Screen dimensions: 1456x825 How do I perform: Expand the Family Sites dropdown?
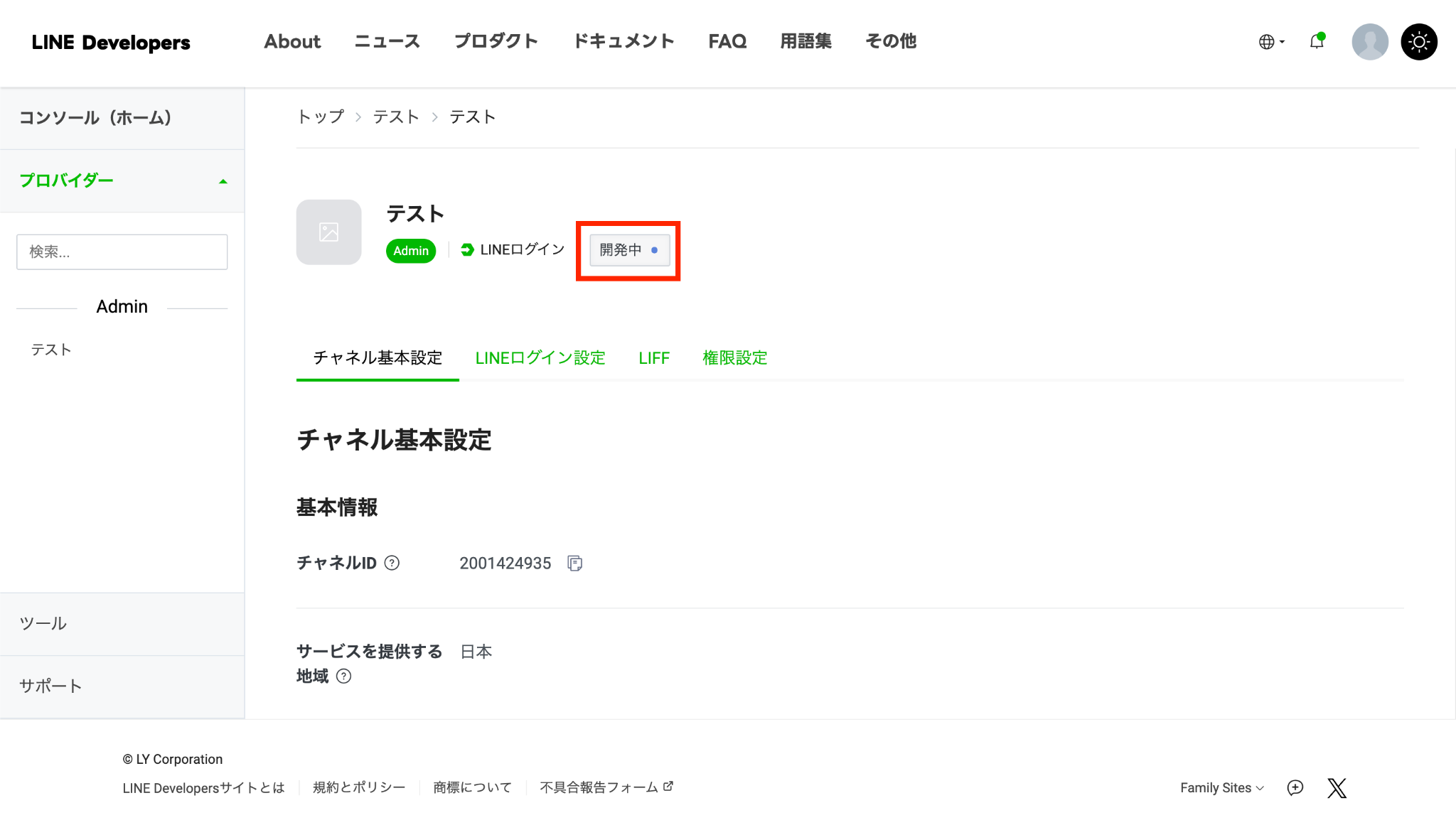(1222, 788)
